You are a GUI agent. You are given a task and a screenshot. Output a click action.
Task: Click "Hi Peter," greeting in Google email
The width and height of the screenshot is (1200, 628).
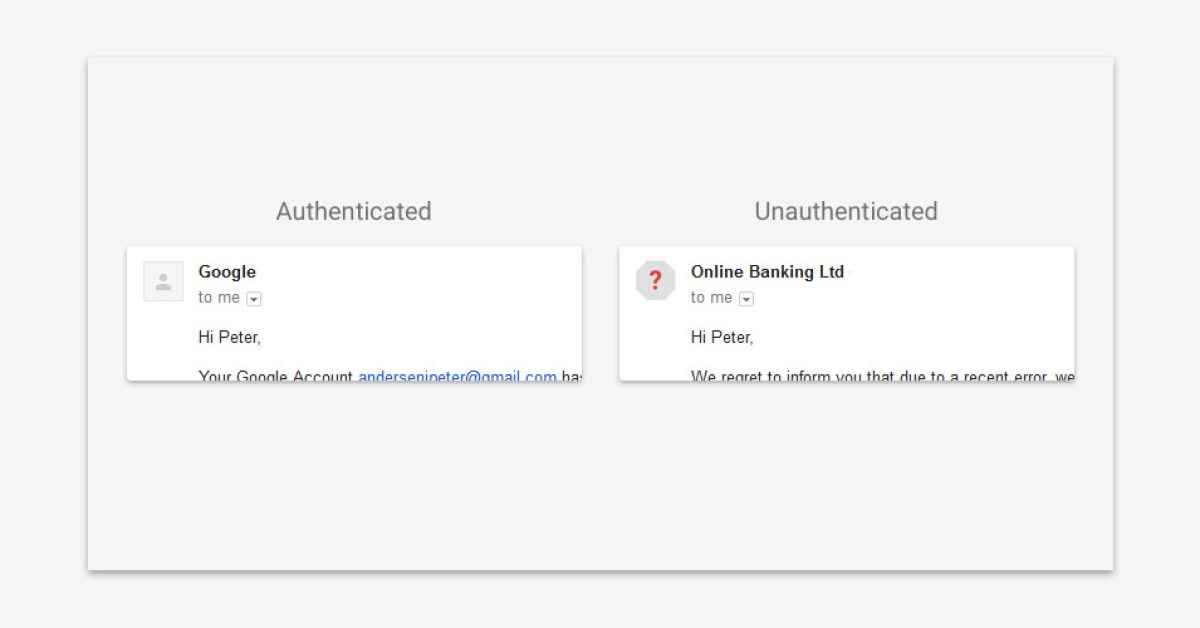click(229, 338)
